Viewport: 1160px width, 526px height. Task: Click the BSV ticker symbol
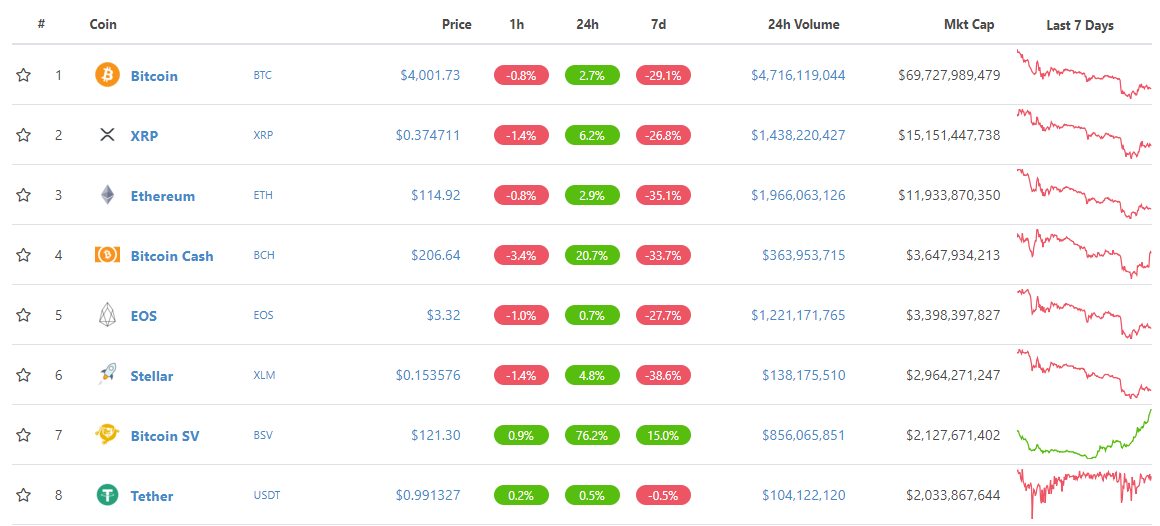[x=263, y=435]
